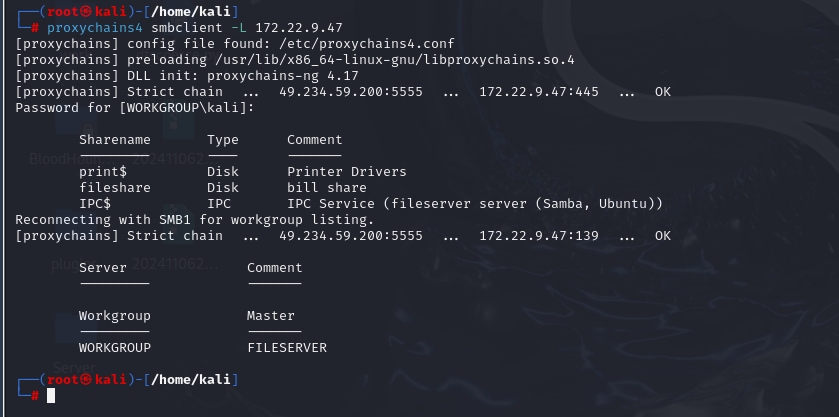The height and width of the screenshot is (417, 839).
Task: Click the proxychains4 command word
Action: [95, 27]
